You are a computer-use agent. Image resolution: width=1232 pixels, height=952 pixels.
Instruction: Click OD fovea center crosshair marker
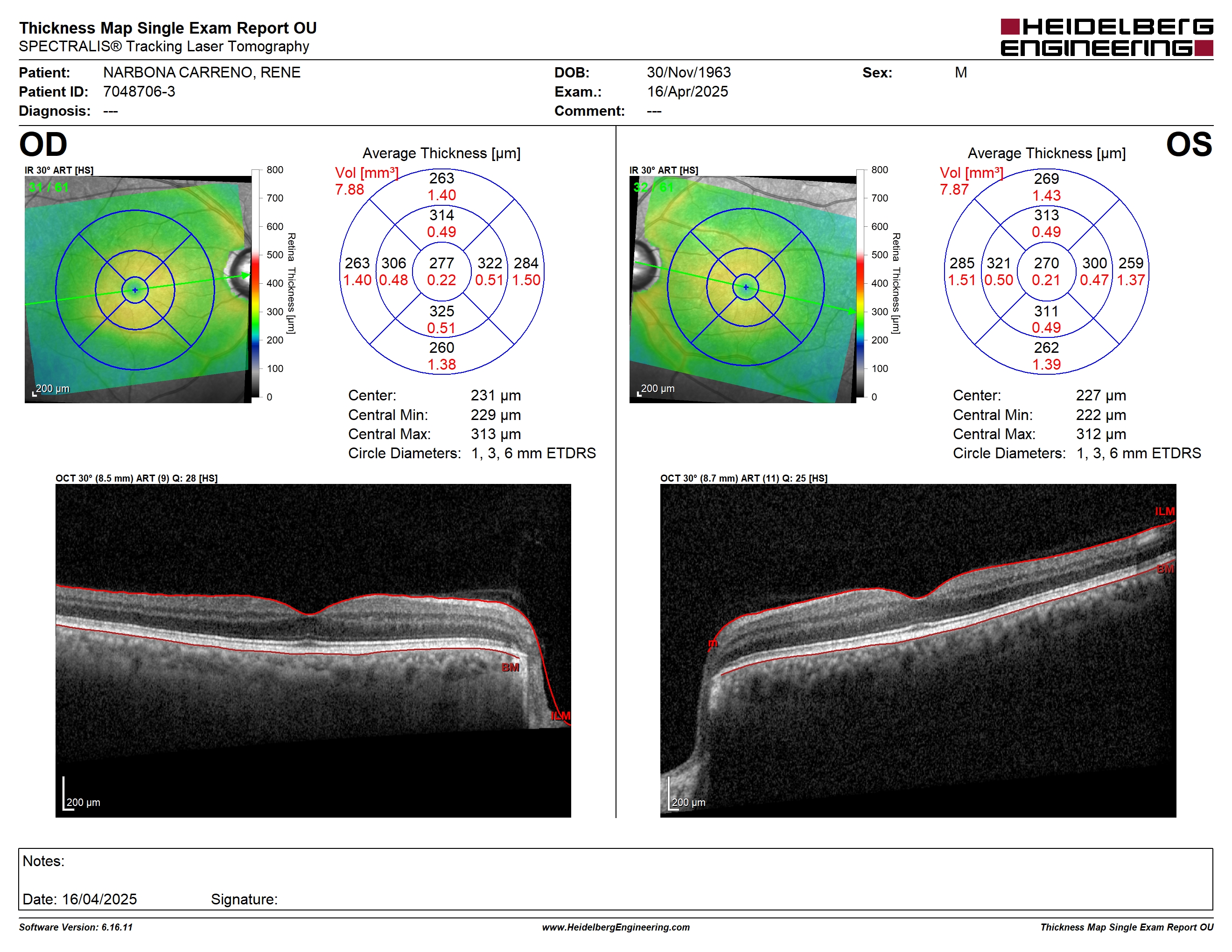(135, 290)
